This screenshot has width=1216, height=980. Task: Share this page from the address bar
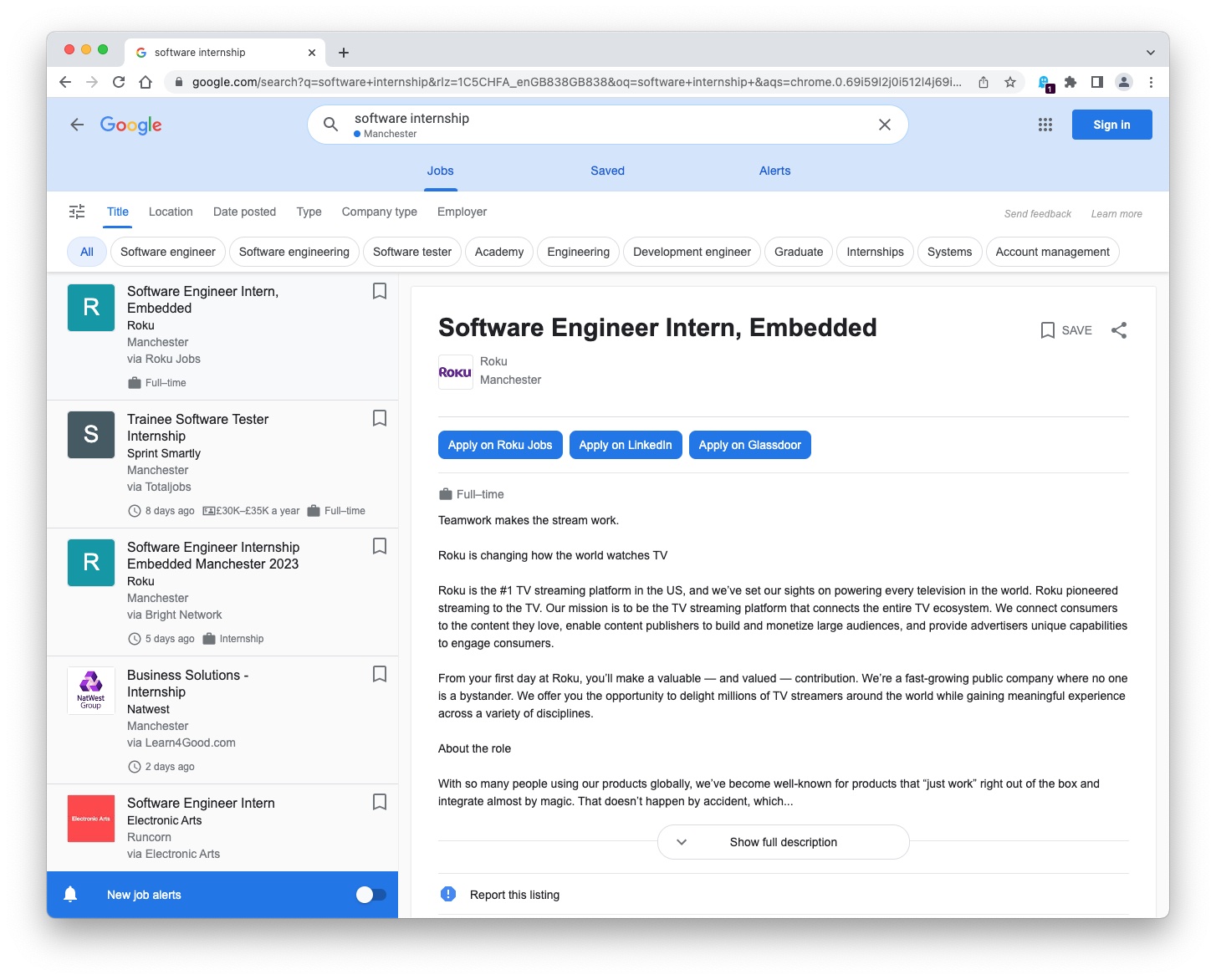[x=984, y=82]
